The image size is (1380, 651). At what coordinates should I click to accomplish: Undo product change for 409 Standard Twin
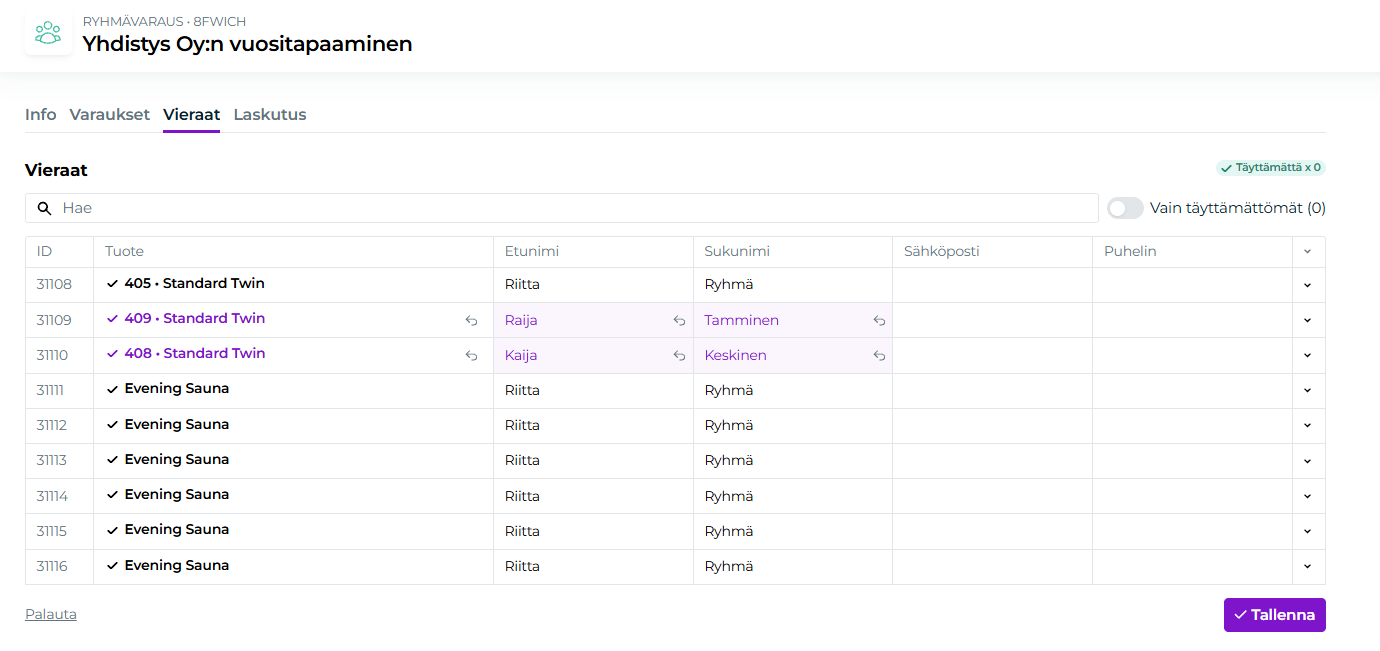tap(471, 321)
